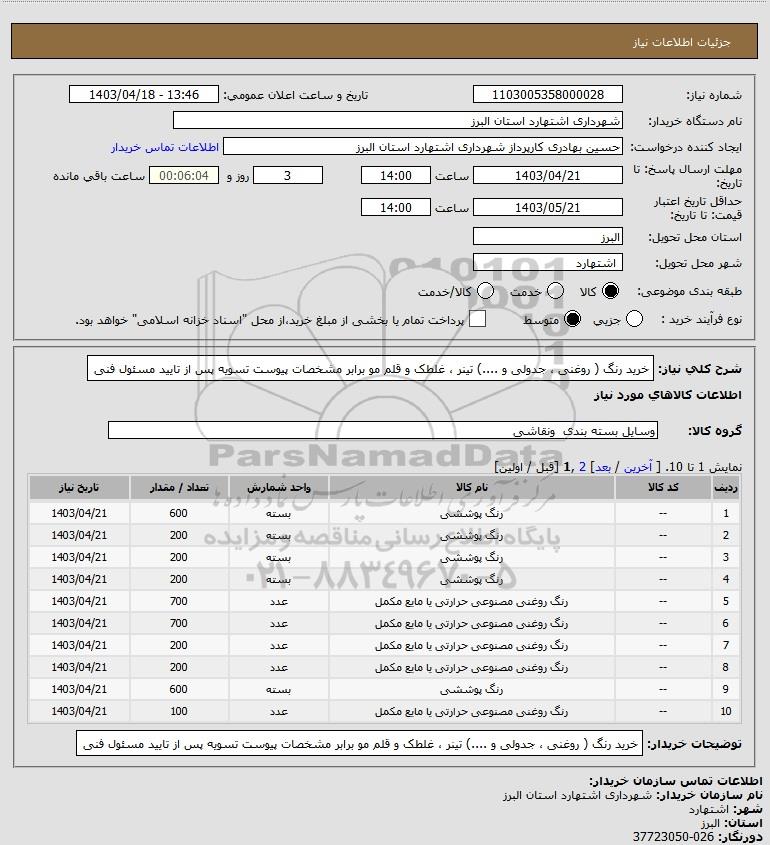Select the خدمت radio button

(555, 292)
